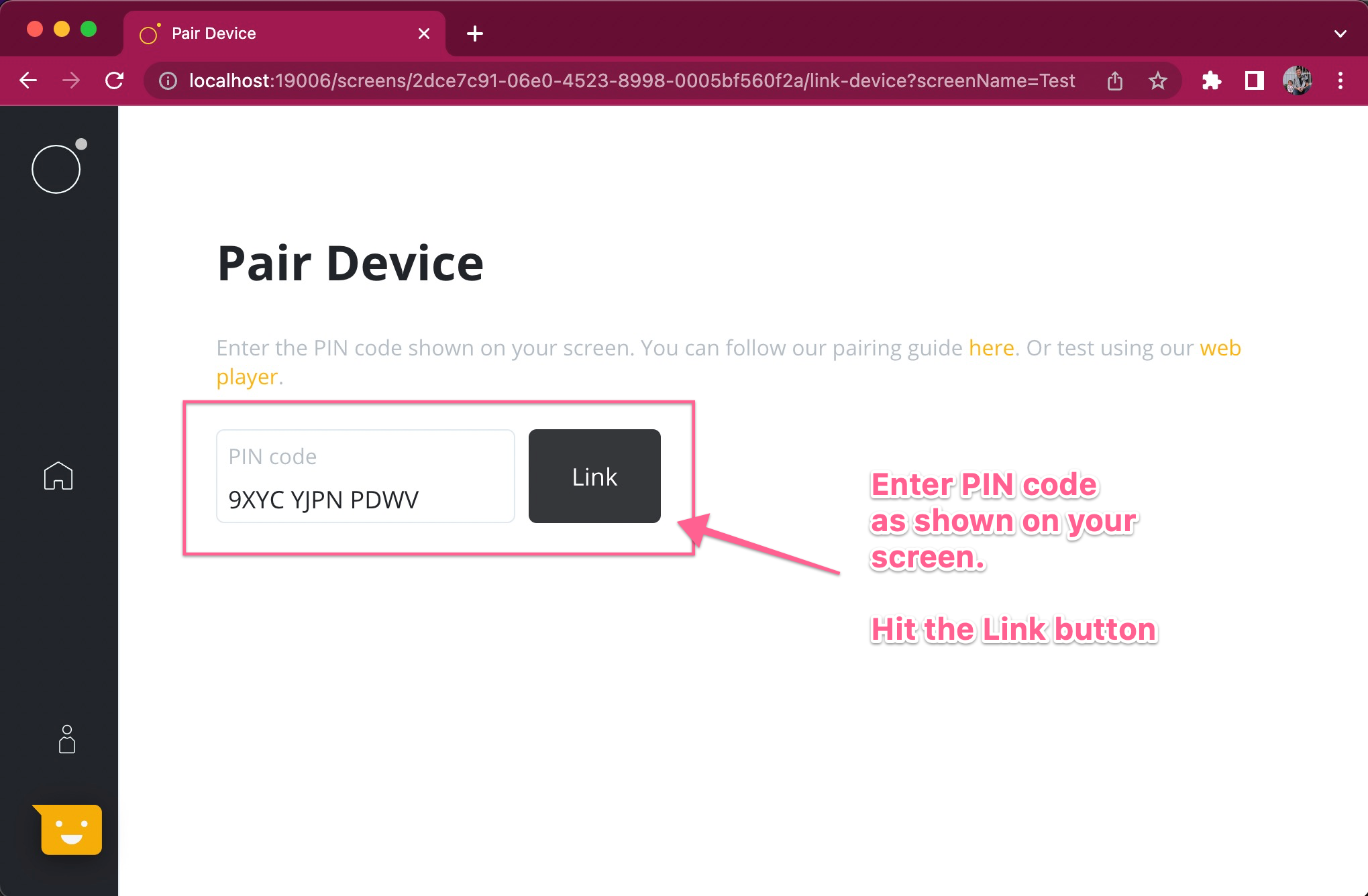Select the user profile icon in the sidebar
The width and height of the screenshot is (1368, 896).
click(x=66, y=740)
